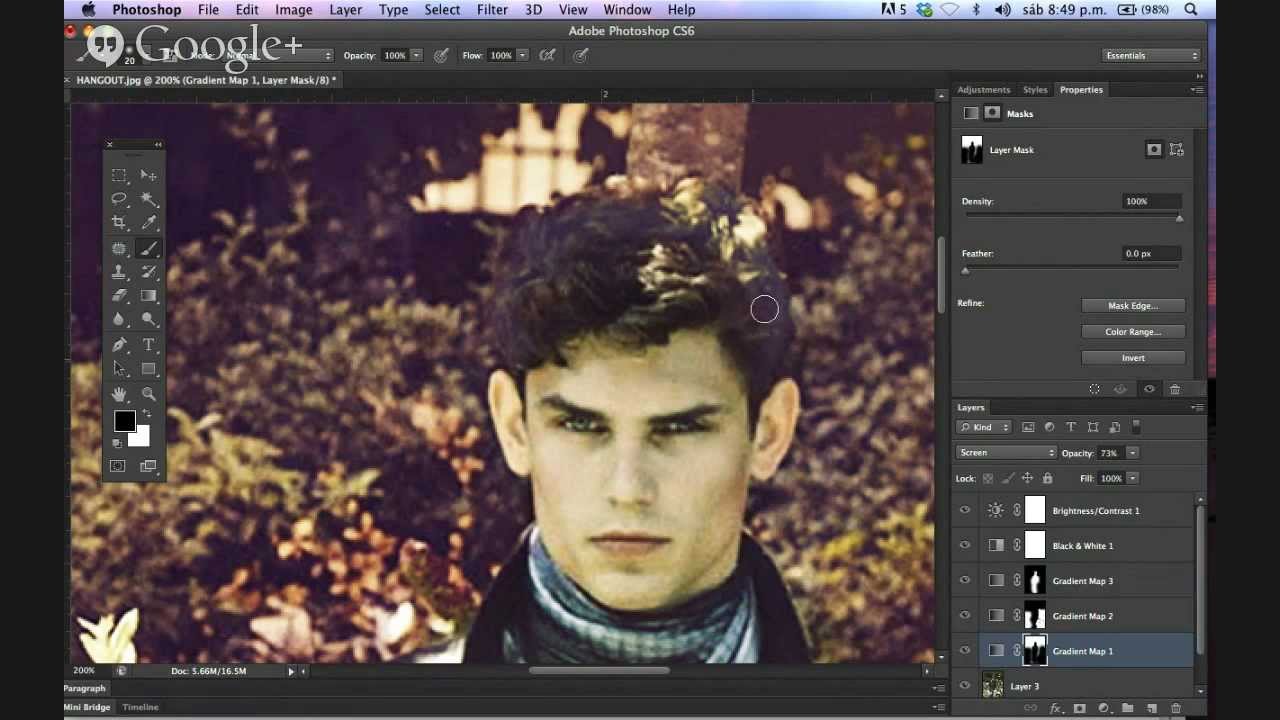Open the Image menu
The height and width of the screenshot is (720, 1280).
pyautogui.click(x=294, y=10)
